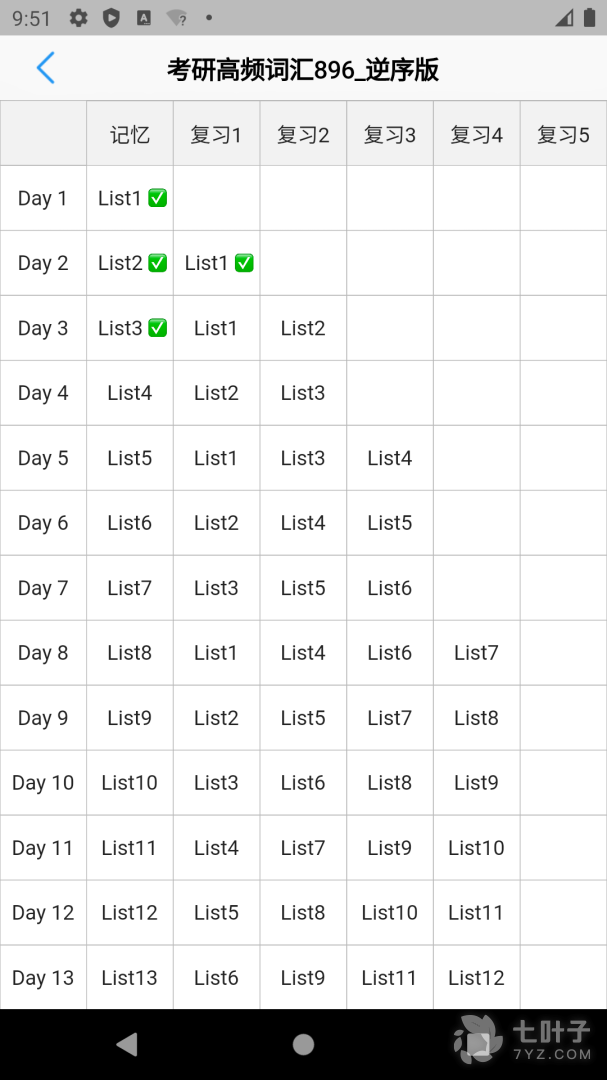Screen dimensions: 607x1080
Task: Tap the Wi-Fi status icon
Action: tap(177, 18)
